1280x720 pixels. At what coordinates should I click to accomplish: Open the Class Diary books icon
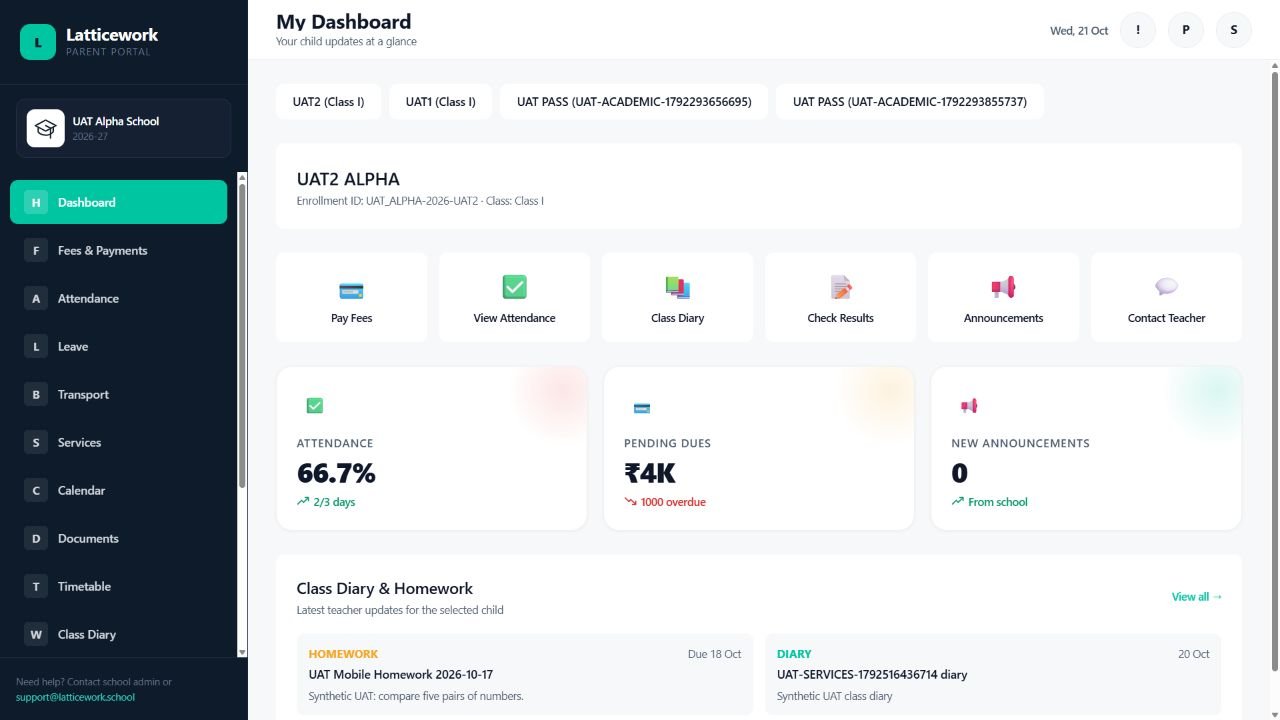[x=677, y=288]
